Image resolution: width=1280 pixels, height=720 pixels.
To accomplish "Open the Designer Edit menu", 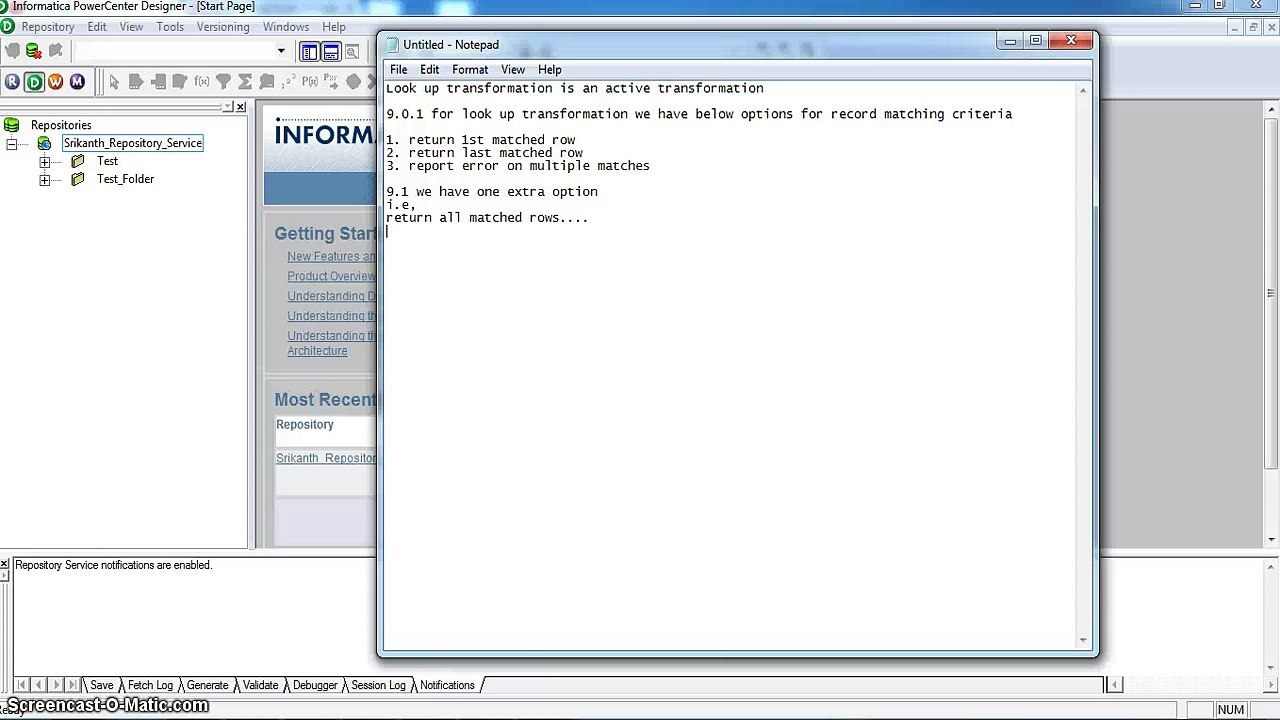I will pos(96,27).
